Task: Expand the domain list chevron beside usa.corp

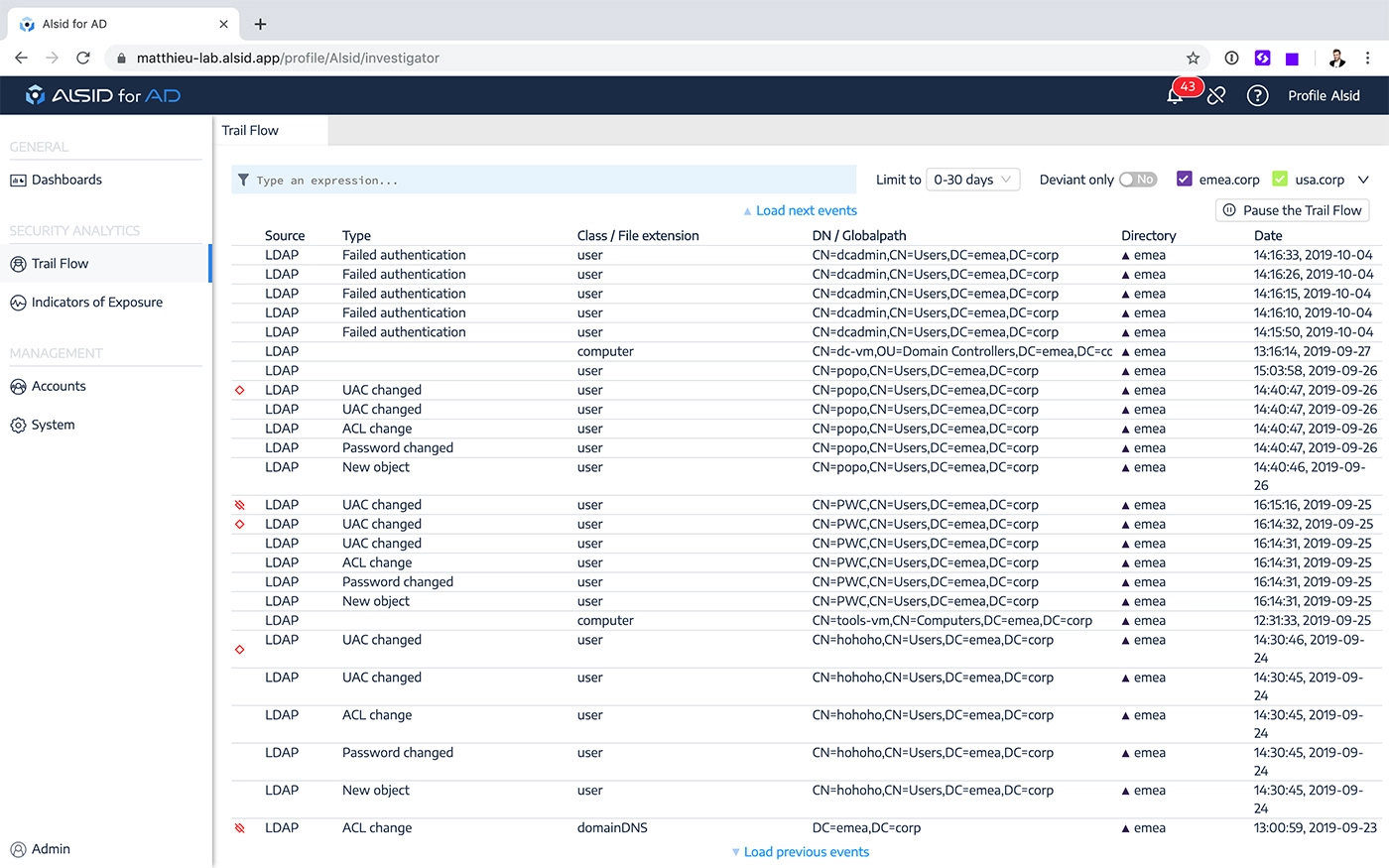Action: [x=1363, y=180]
